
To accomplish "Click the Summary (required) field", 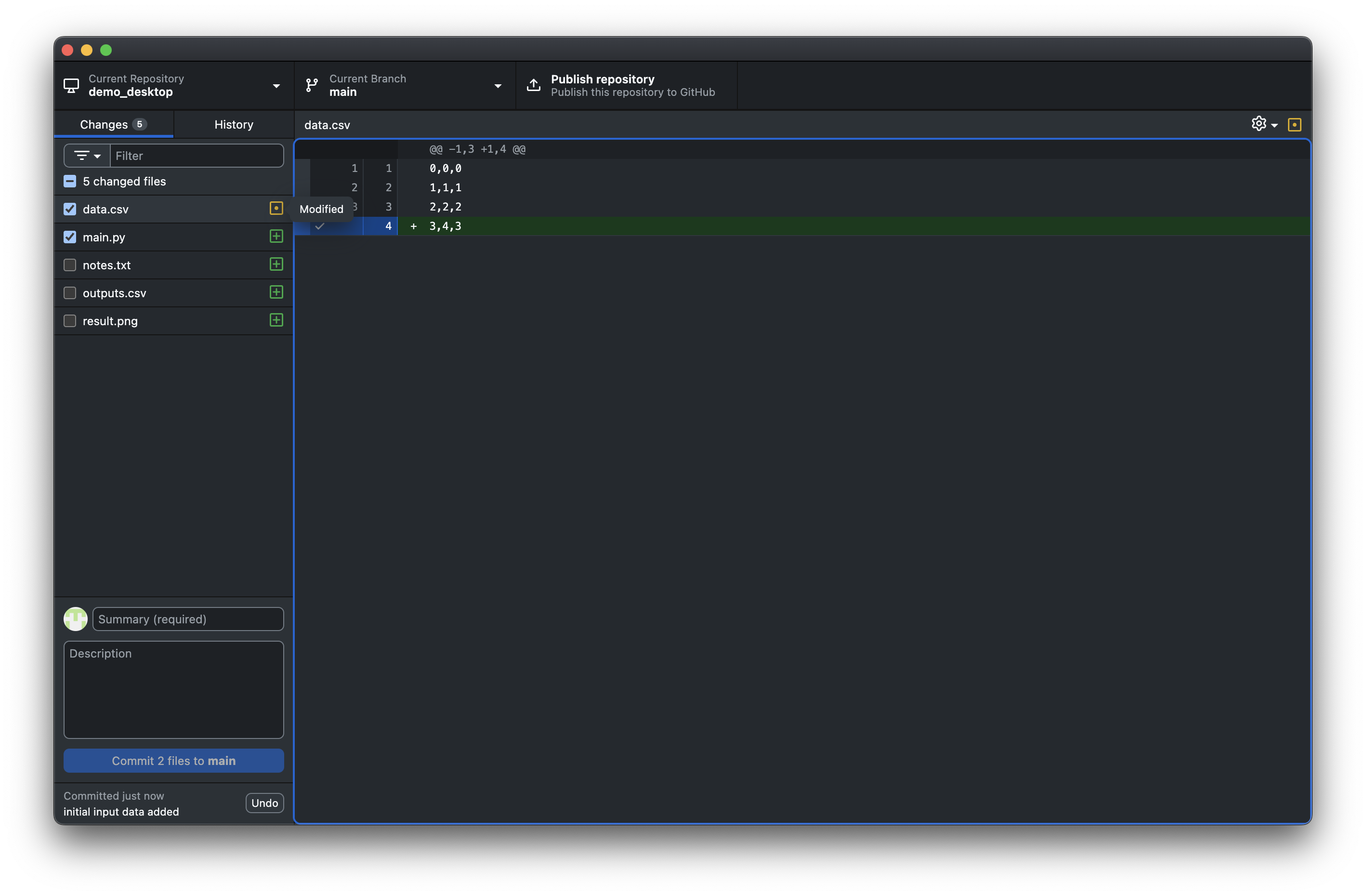I will (188, 619).
